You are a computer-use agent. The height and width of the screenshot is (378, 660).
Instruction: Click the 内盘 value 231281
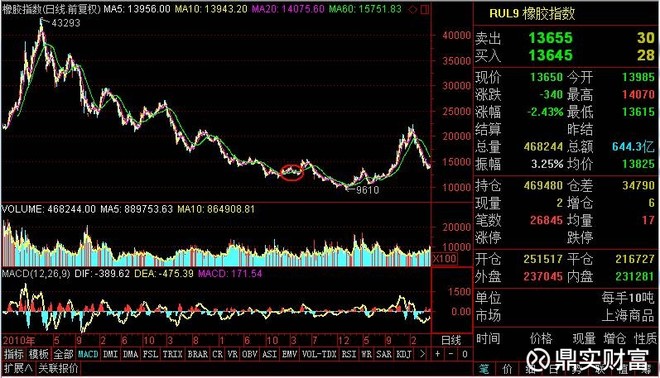click(x=636, y=276)
